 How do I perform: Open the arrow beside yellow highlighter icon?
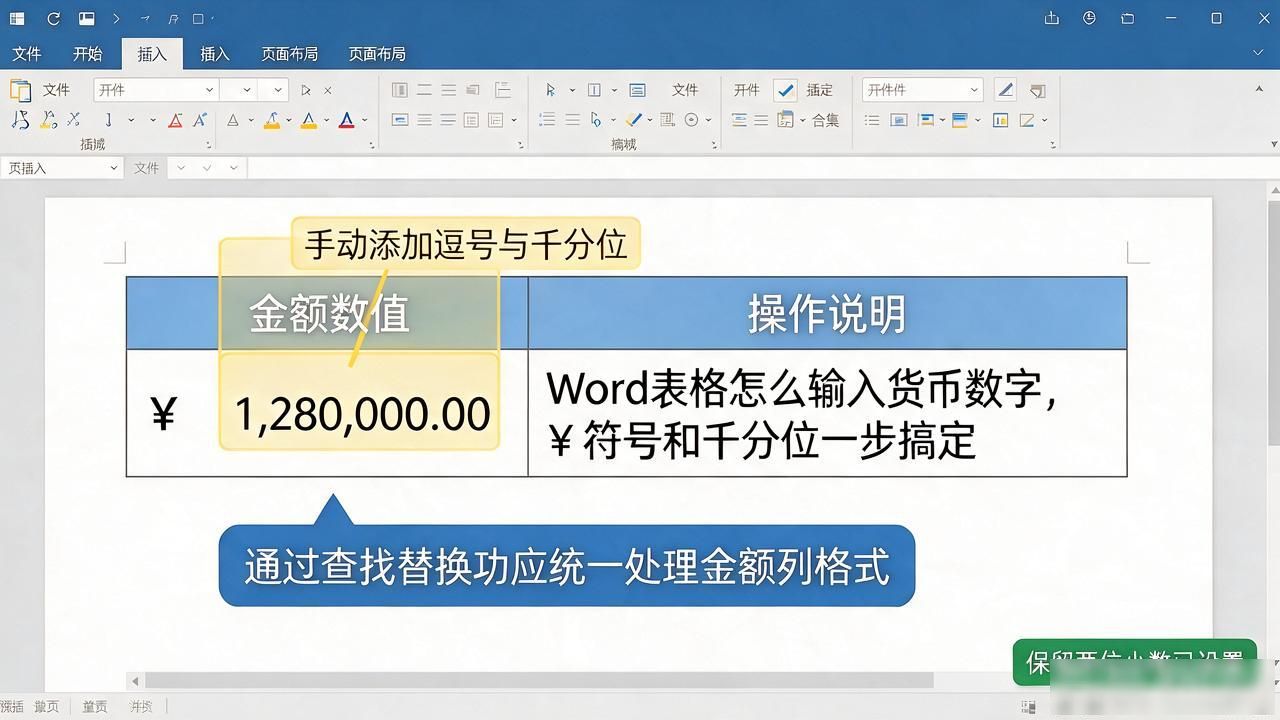coord(289,120)
